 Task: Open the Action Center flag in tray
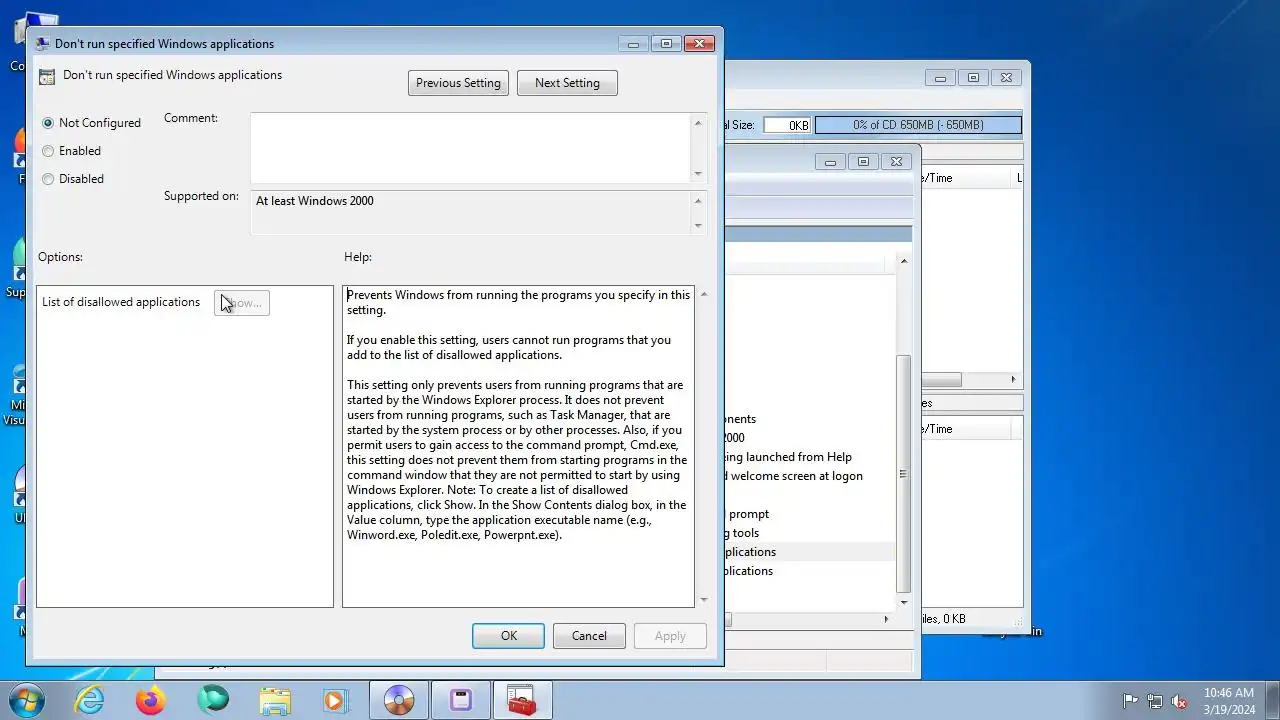(1131, 701)
